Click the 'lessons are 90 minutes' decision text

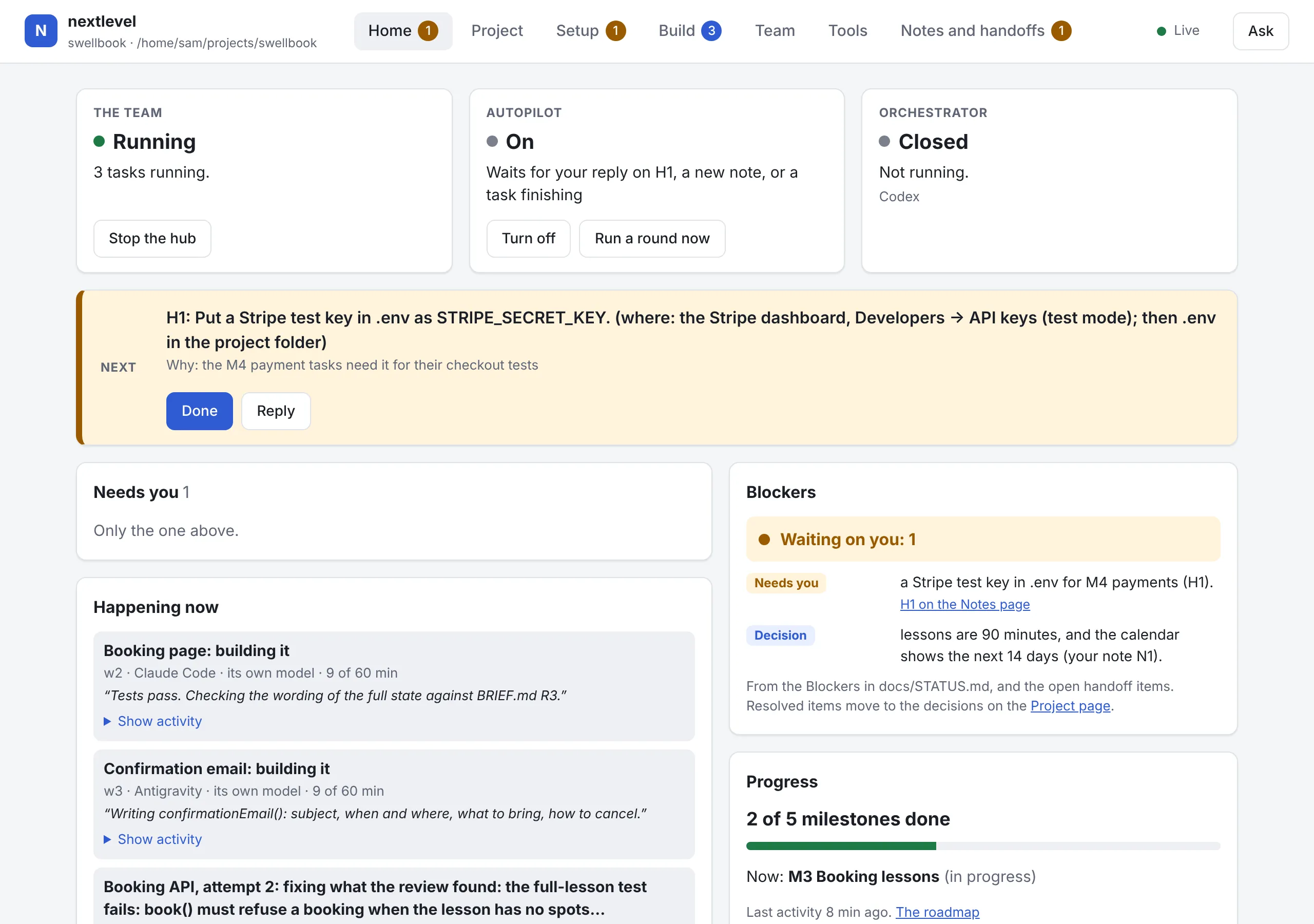click(x=1039, y=645)
